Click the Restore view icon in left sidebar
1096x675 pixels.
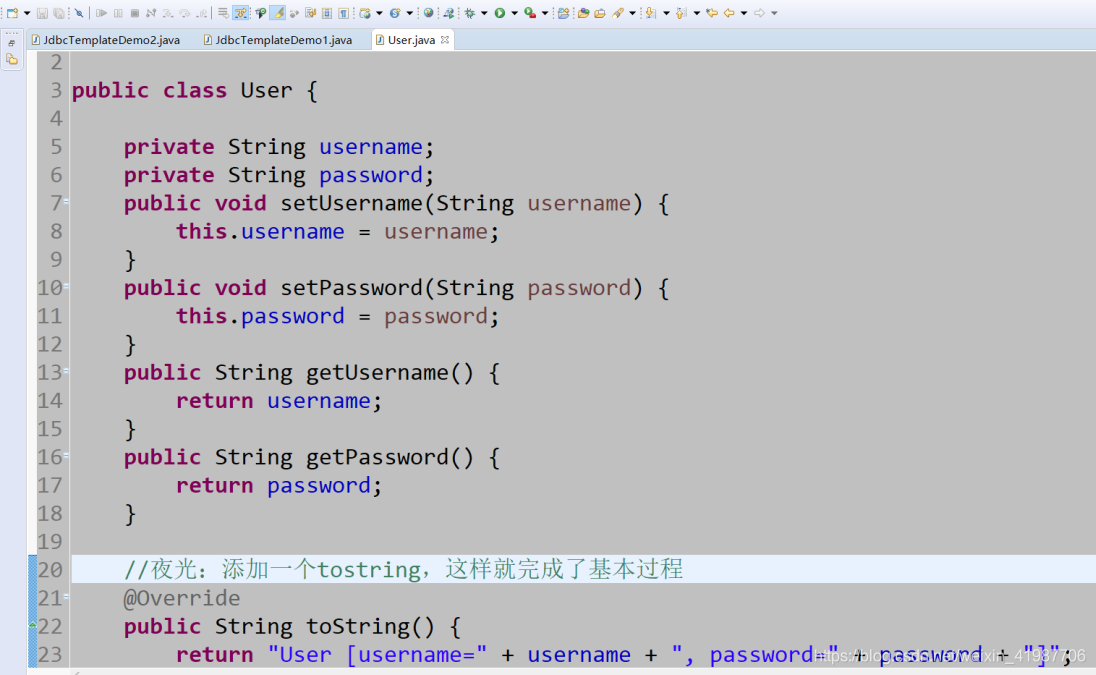pos(12,43)
